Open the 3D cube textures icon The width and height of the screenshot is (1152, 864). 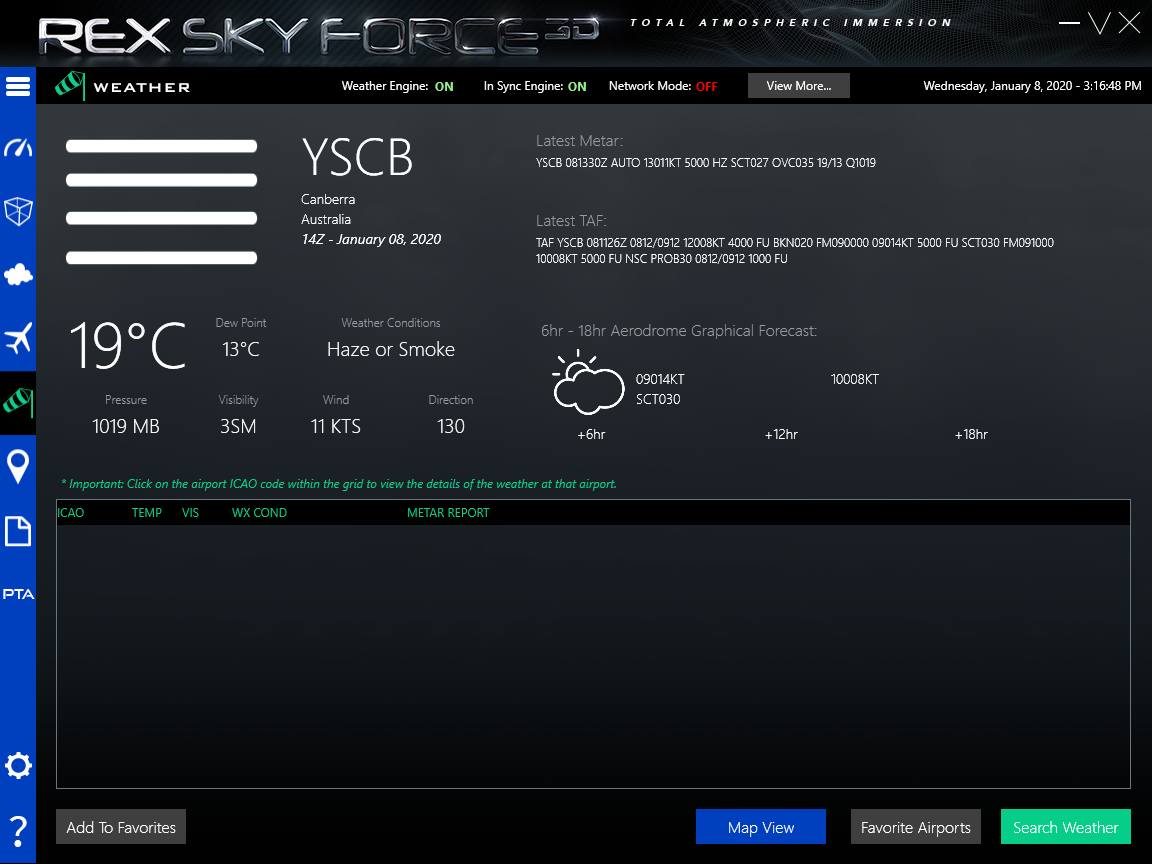point(18,212)
